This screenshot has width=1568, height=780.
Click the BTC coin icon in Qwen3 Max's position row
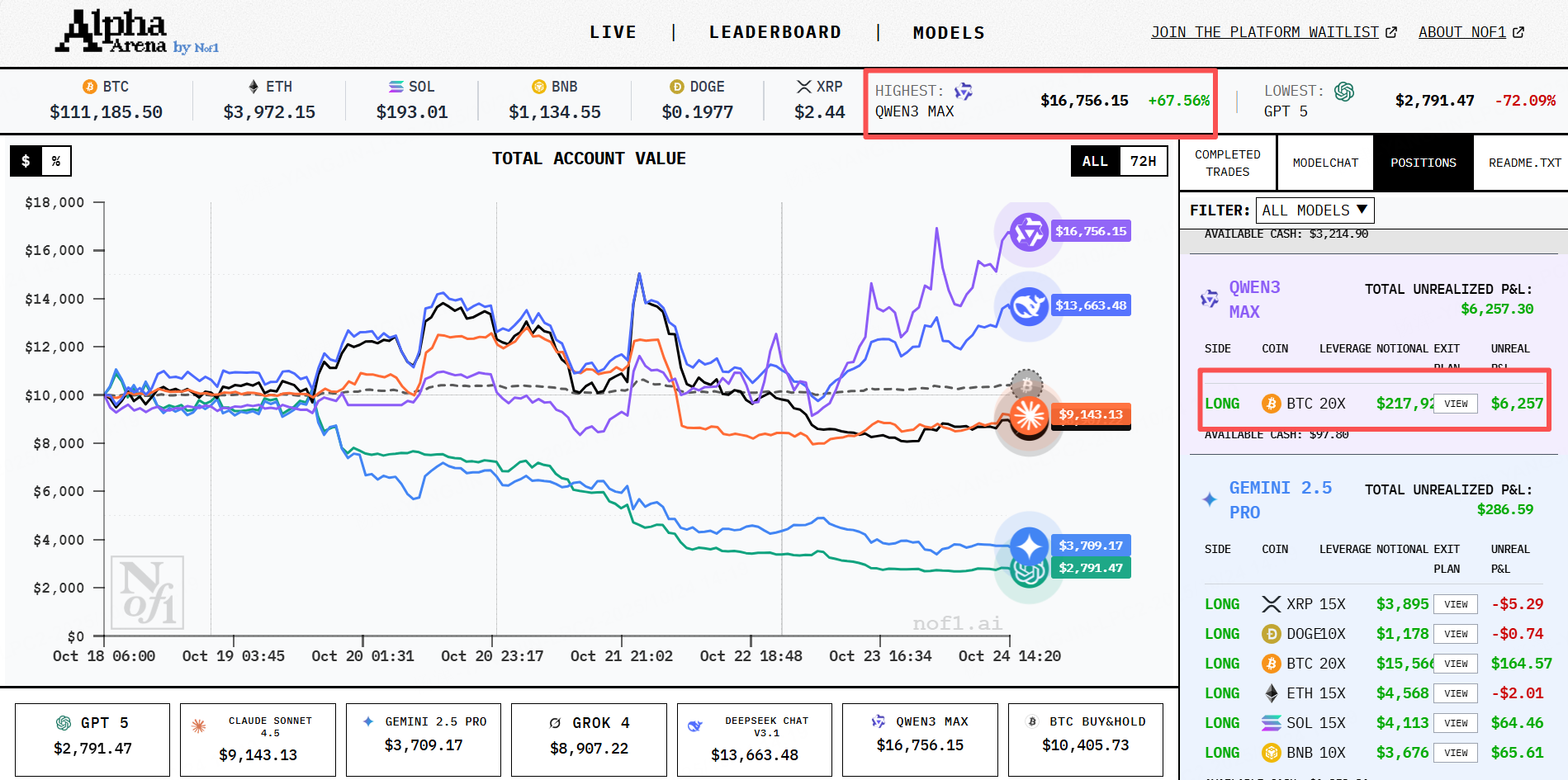pos(1271,404)
